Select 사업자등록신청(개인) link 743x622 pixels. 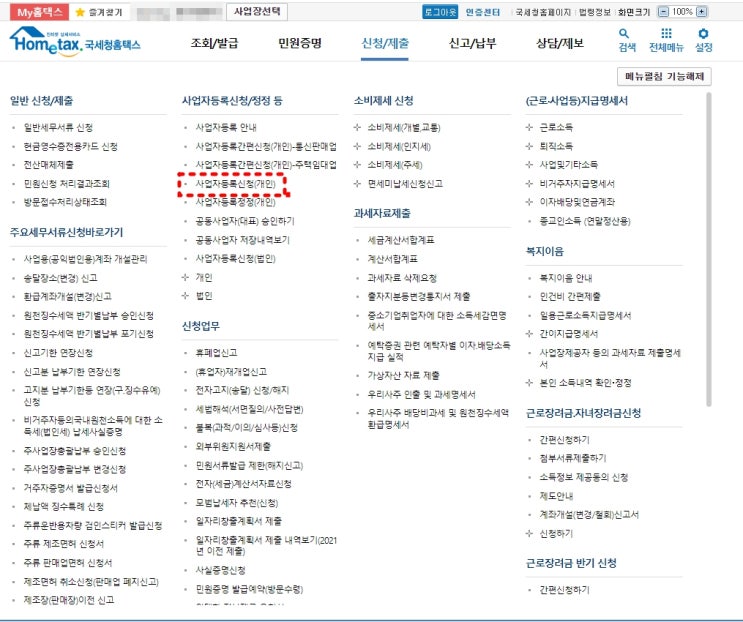[236, 184]
